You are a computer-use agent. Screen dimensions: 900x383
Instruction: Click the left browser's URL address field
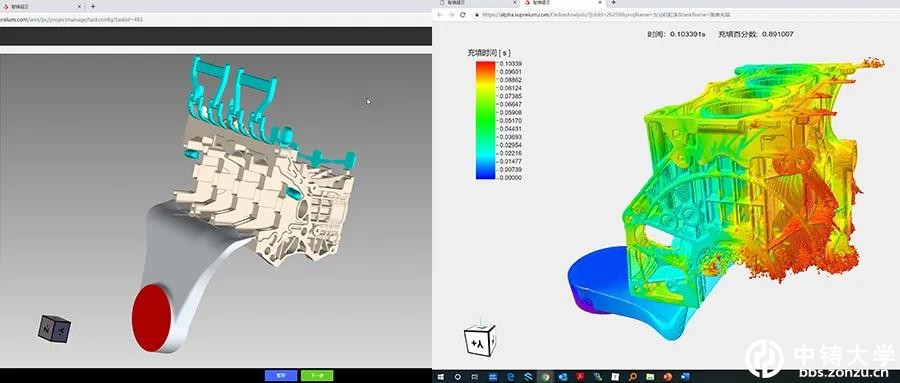215,20
